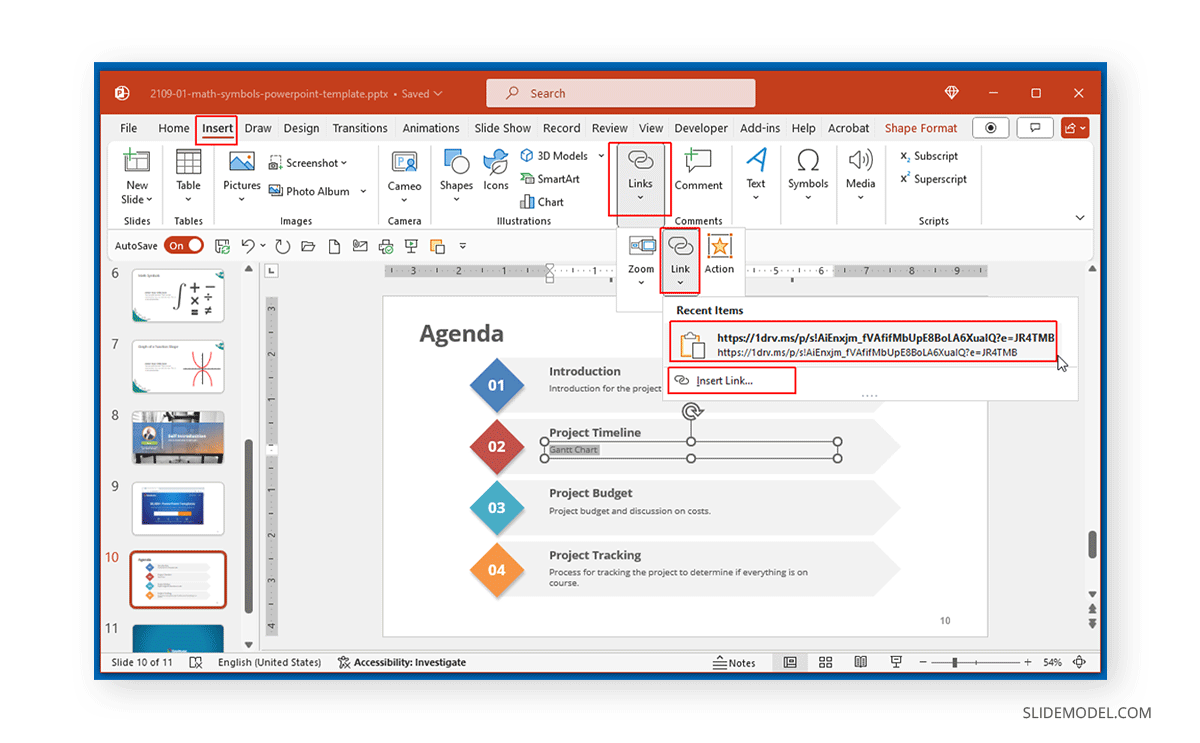Image resolution: width=1200 pixels, height=743 pixels.
Task: Open Photo Album tool
Action: pyautogui.click(x=309, y=191)
